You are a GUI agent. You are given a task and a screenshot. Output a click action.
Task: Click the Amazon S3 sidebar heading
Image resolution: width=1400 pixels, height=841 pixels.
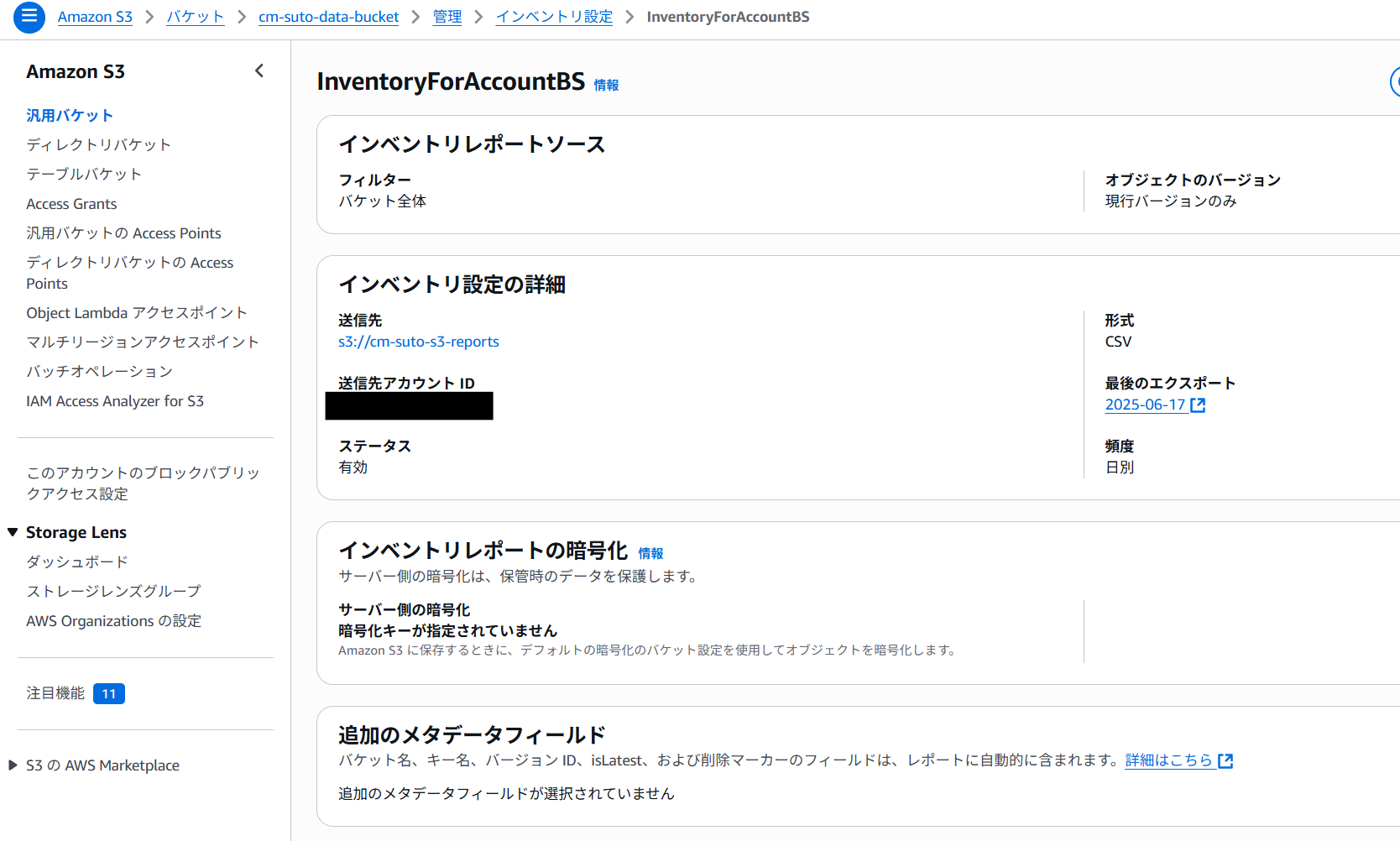coord(76,72)
